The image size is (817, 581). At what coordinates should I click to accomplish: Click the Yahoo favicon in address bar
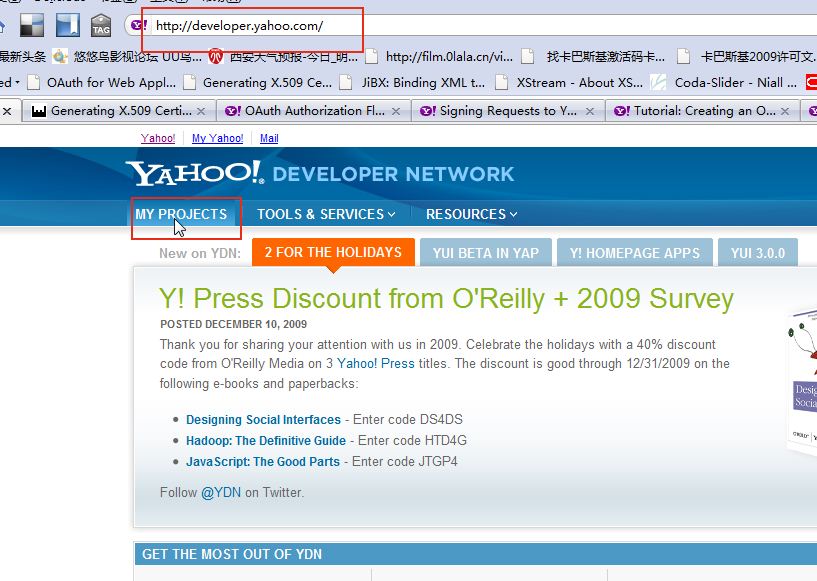coord(139,25)
